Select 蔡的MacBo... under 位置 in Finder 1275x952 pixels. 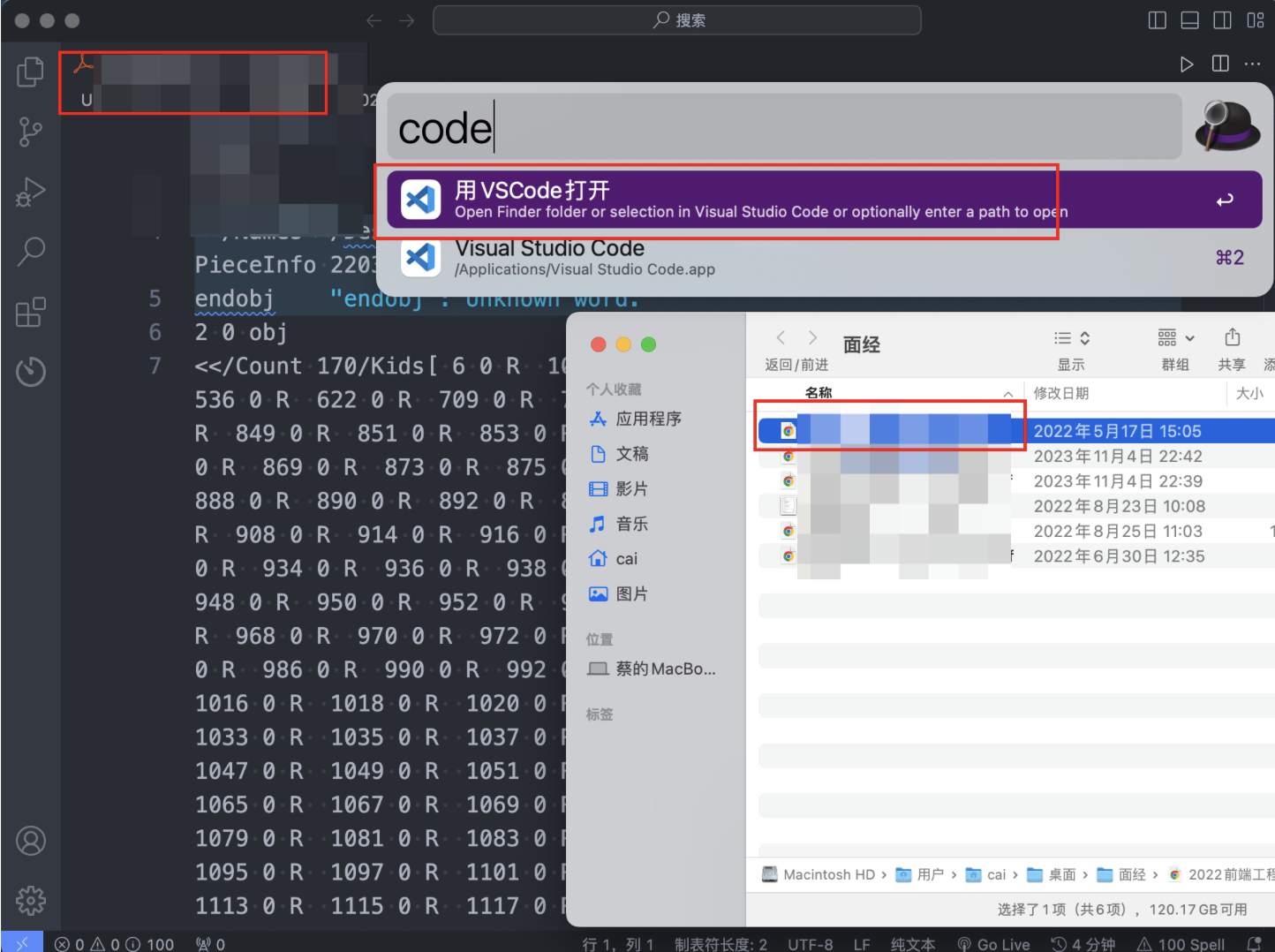(x=653, y=669)
